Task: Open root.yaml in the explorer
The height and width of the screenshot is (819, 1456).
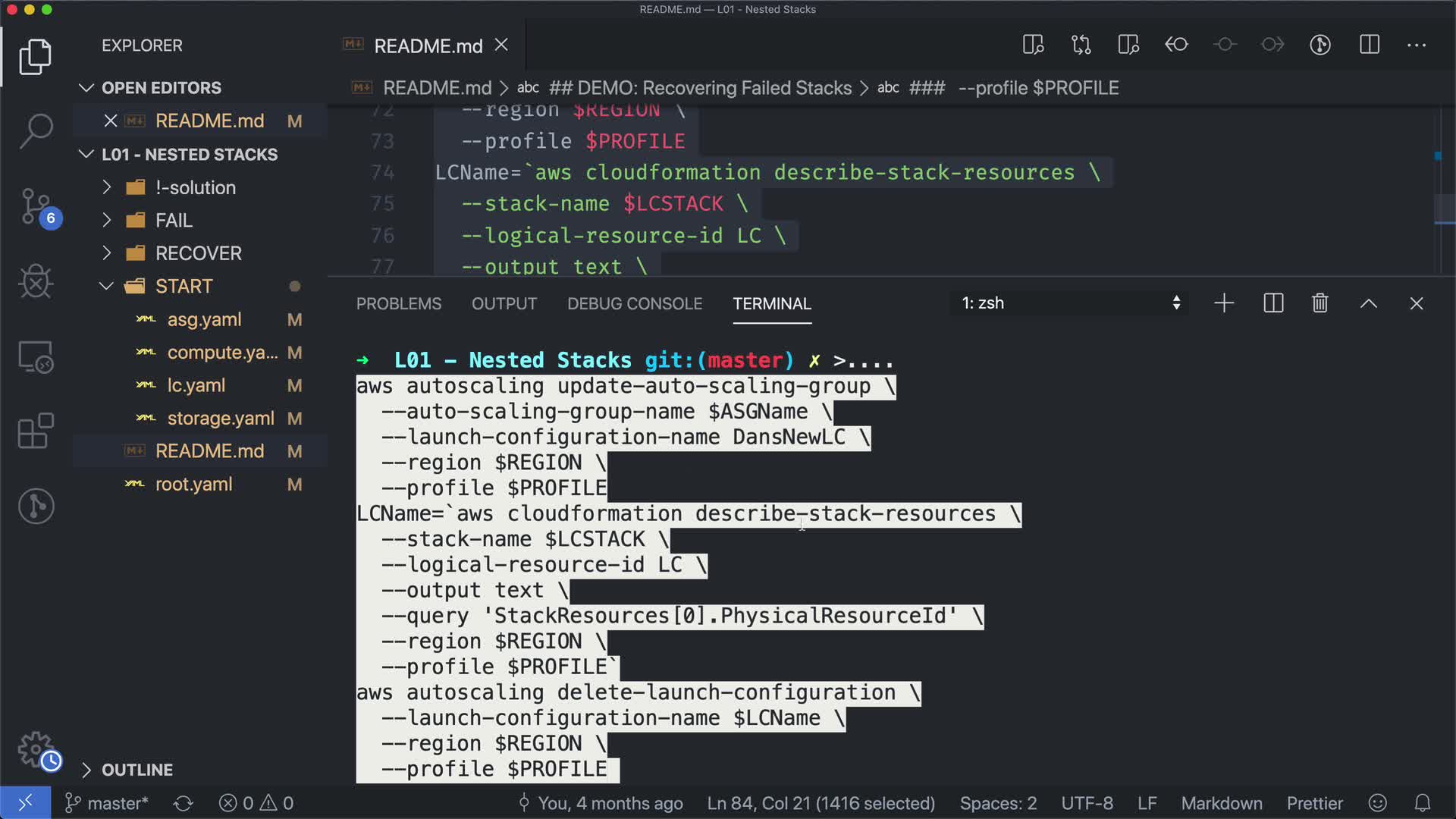Action: [193, 484]
